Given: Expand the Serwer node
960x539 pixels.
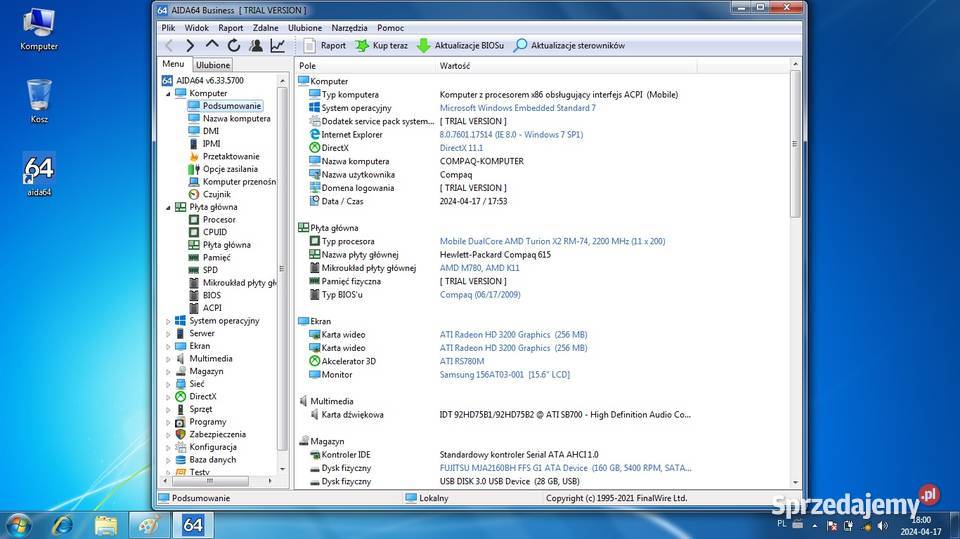Looking at the screenshot, I should (168, 334).
